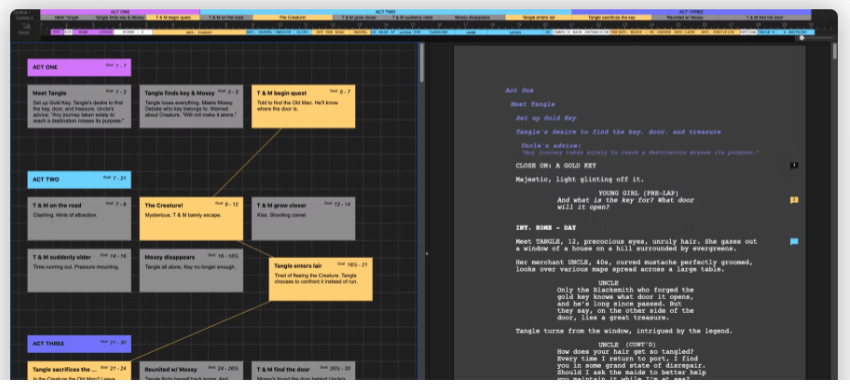
Task: Click the EXT. FOREST scene block in timeline
Action: pos(198,33)
